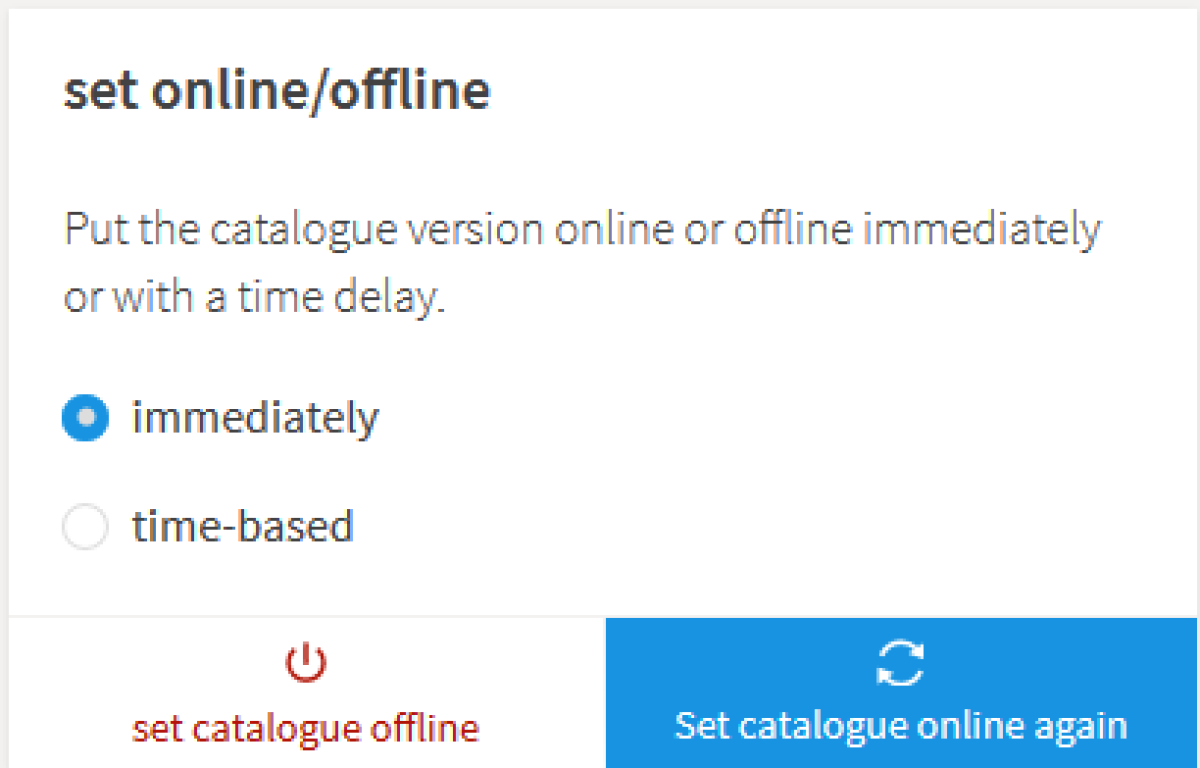Click the "time-based" option label

243,526
